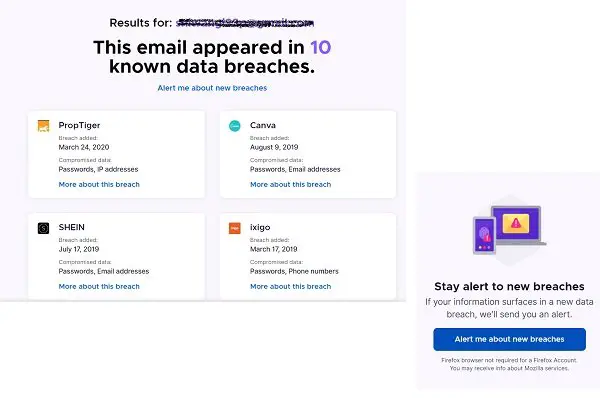Click the Stay alert to new breaches heading

point(509,287)
